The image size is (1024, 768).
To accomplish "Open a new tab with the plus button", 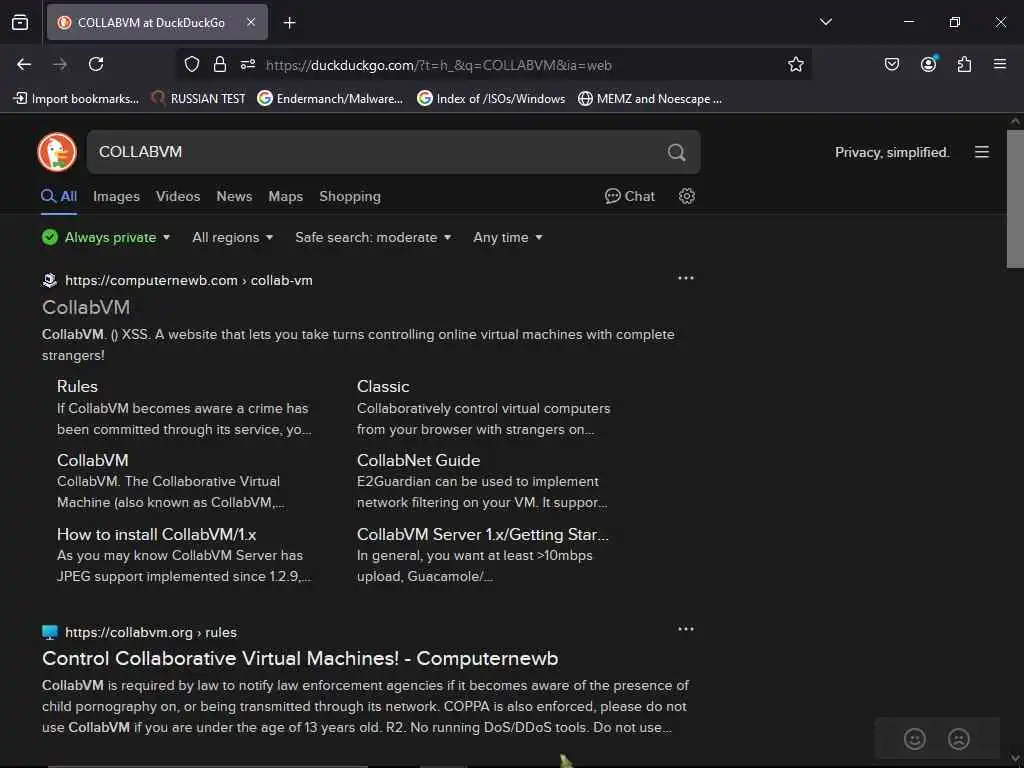I will click(289, 23).
